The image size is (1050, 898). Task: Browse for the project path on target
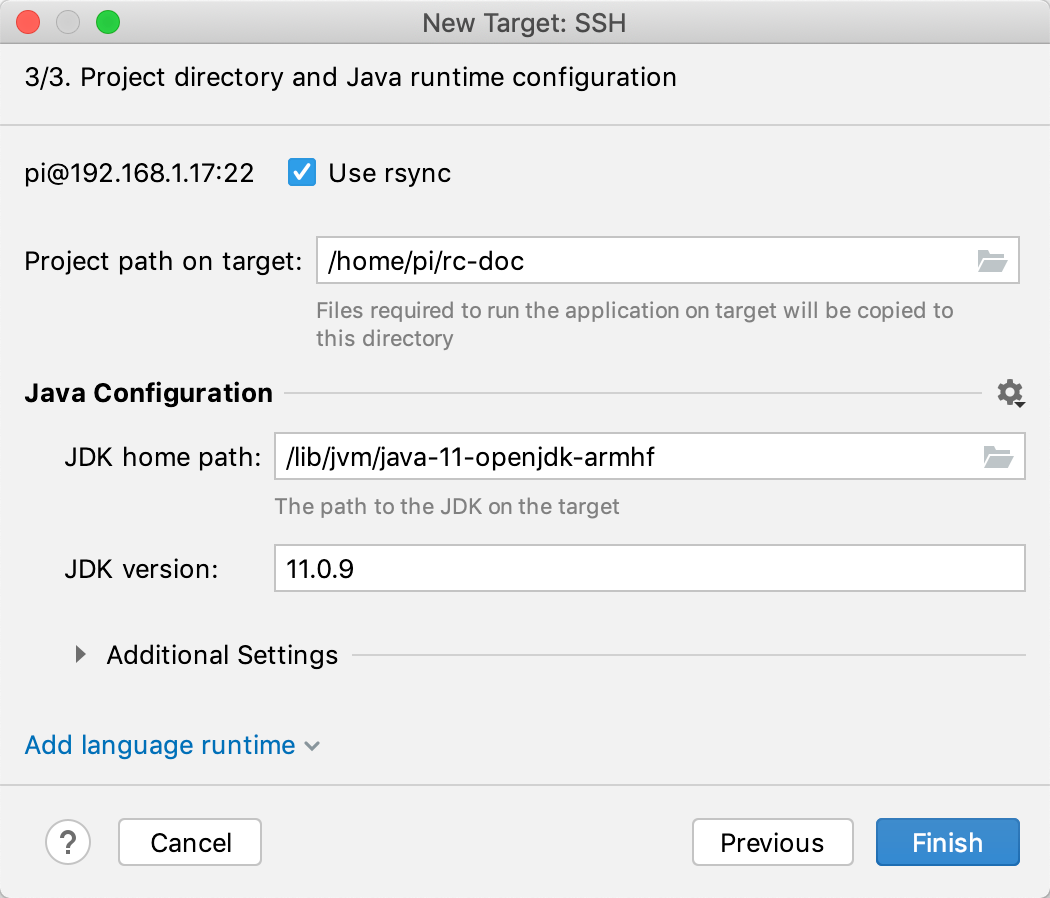pyautogui.click(x=992, y=261)
